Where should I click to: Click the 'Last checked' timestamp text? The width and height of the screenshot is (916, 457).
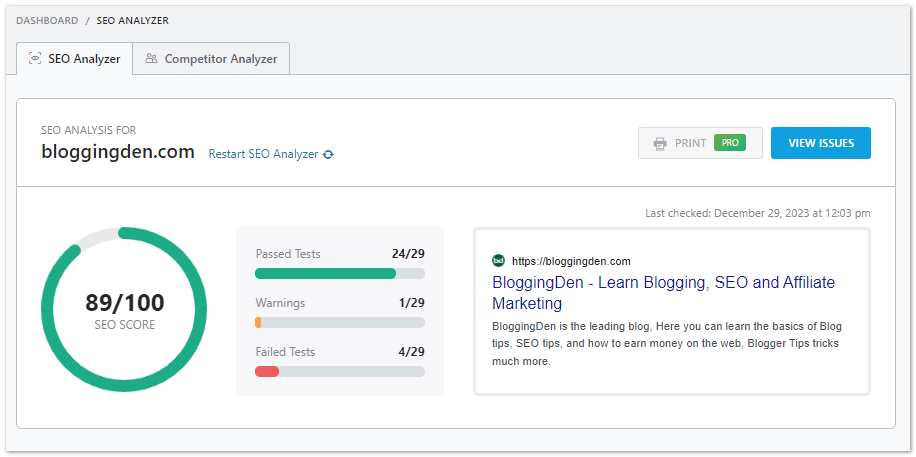(758, 213)
